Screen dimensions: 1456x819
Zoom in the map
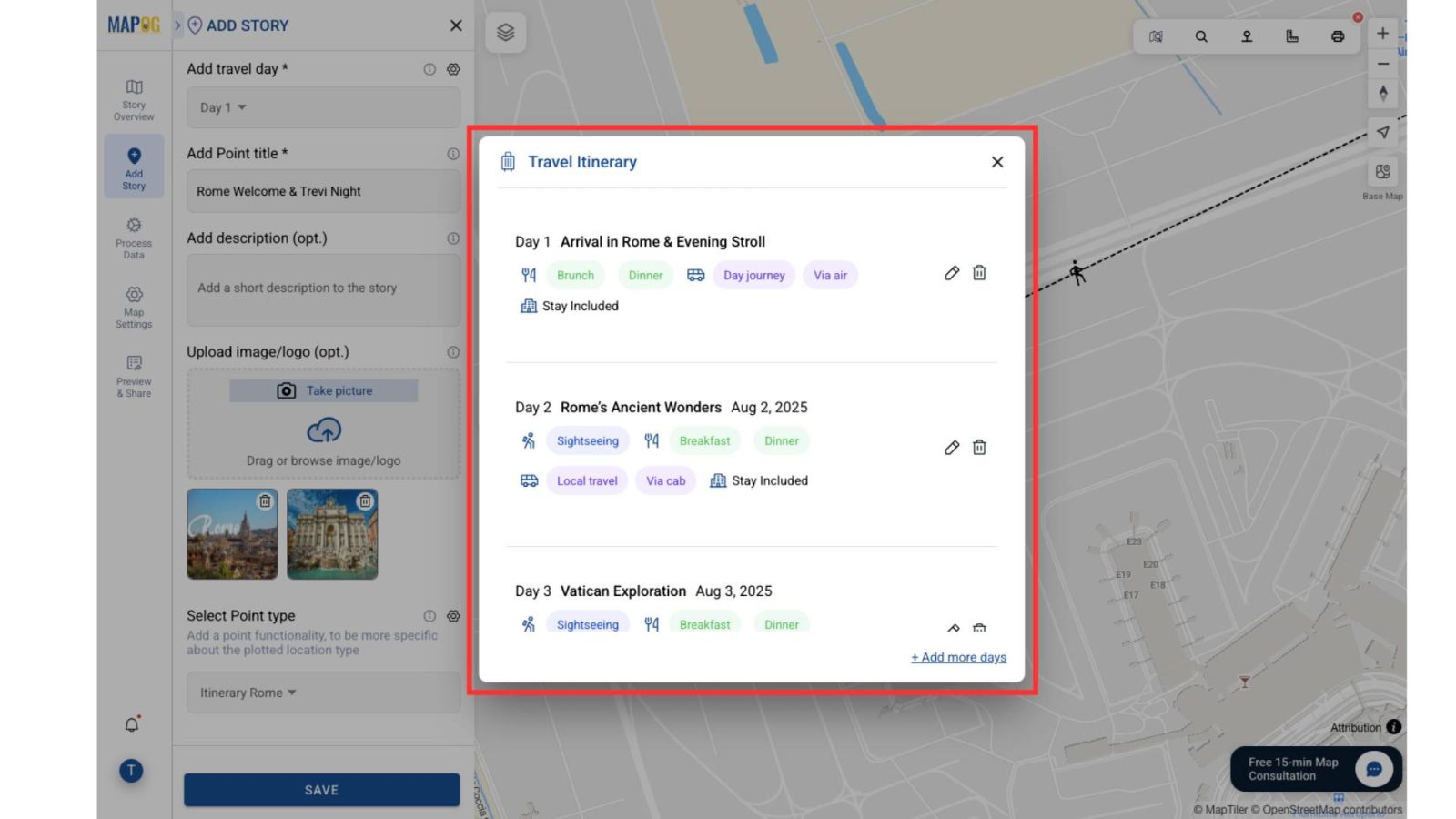[x=1383, y=34]
